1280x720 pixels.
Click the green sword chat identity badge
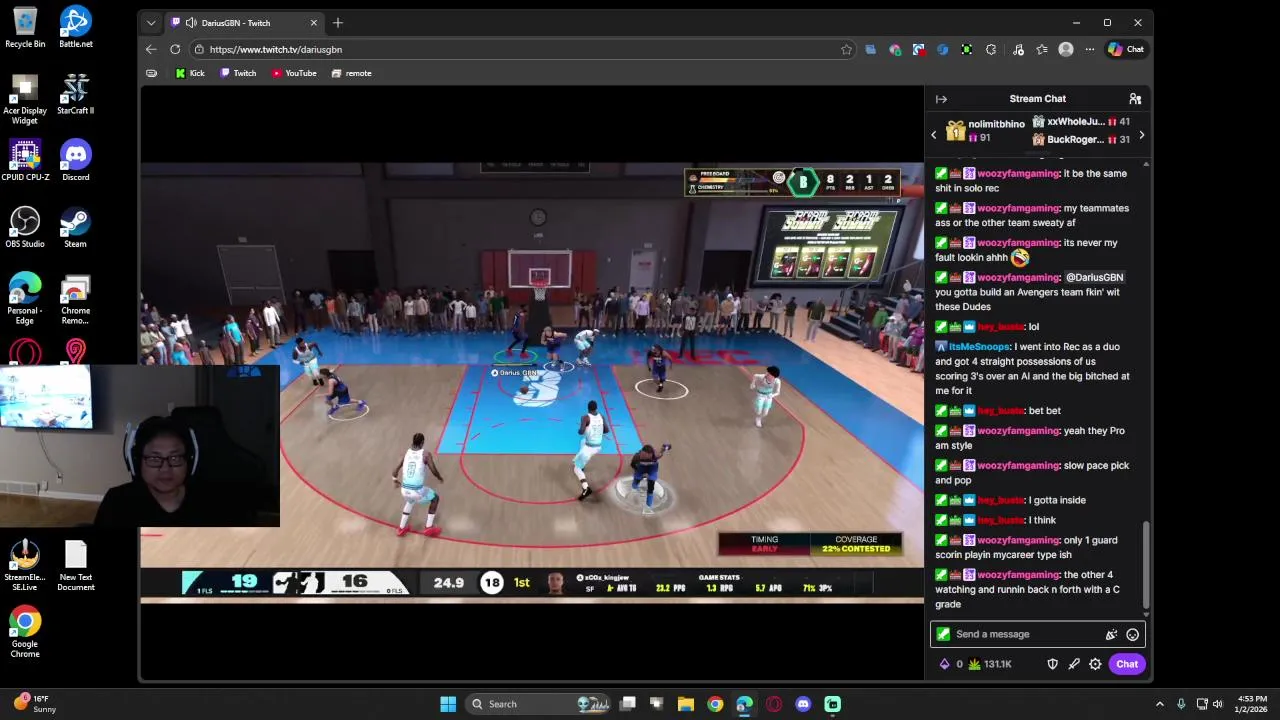click(x=943, y=634)
